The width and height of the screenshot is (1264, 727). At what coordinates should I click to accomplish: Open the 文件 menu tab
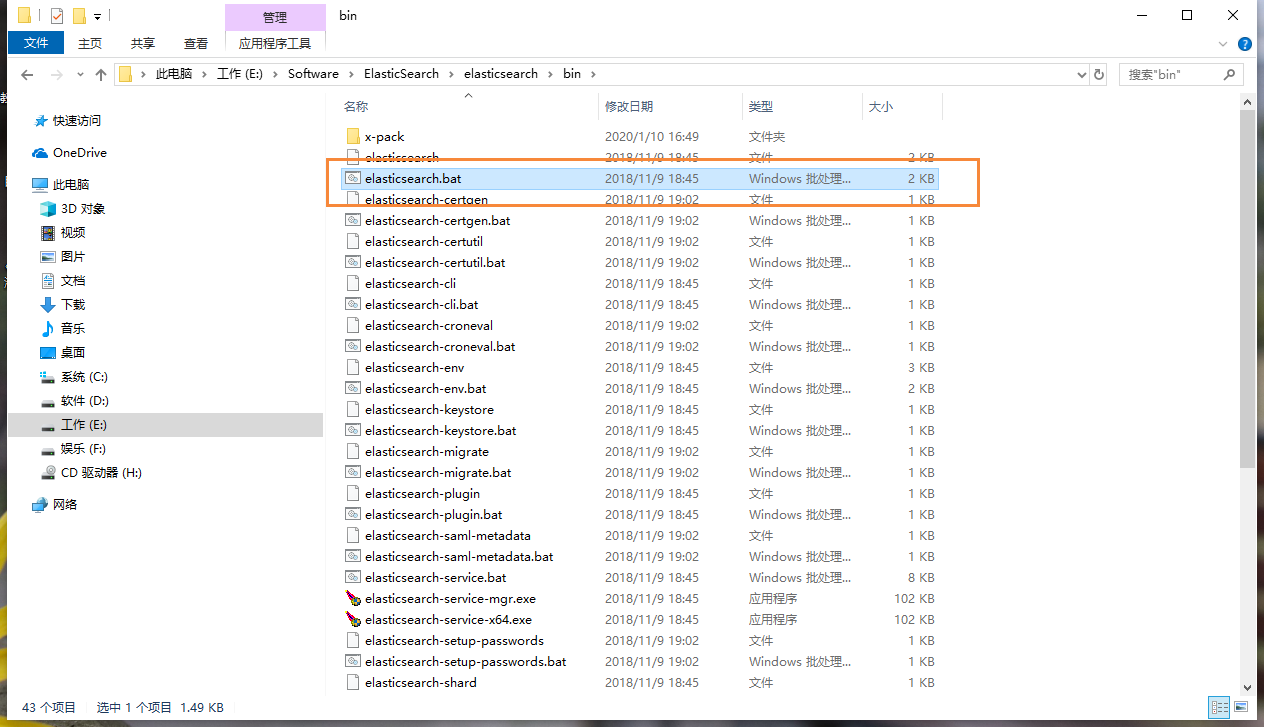(x=36, y=43)
